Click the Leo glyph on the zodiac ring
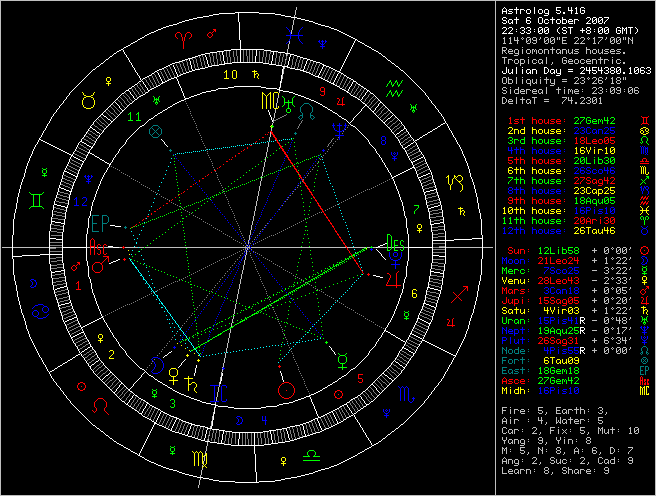 [x=100, y=407]
